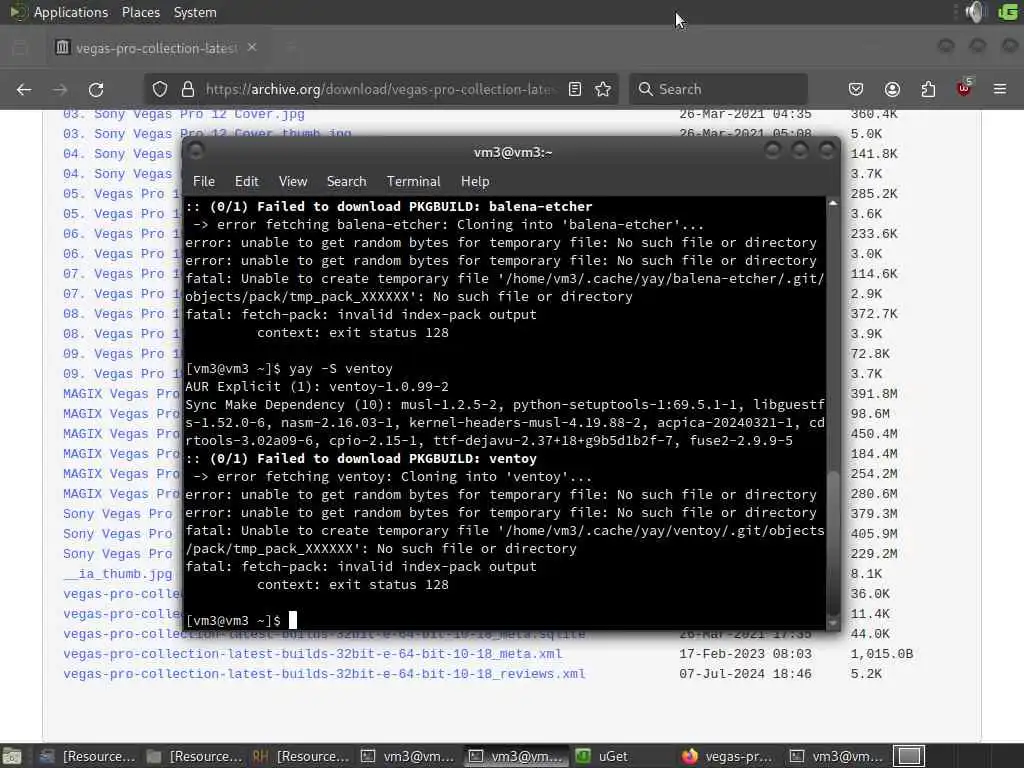Click the 391.8M file size text
Viewport: 1024px width, 768px height.
[x=874, y=394]
